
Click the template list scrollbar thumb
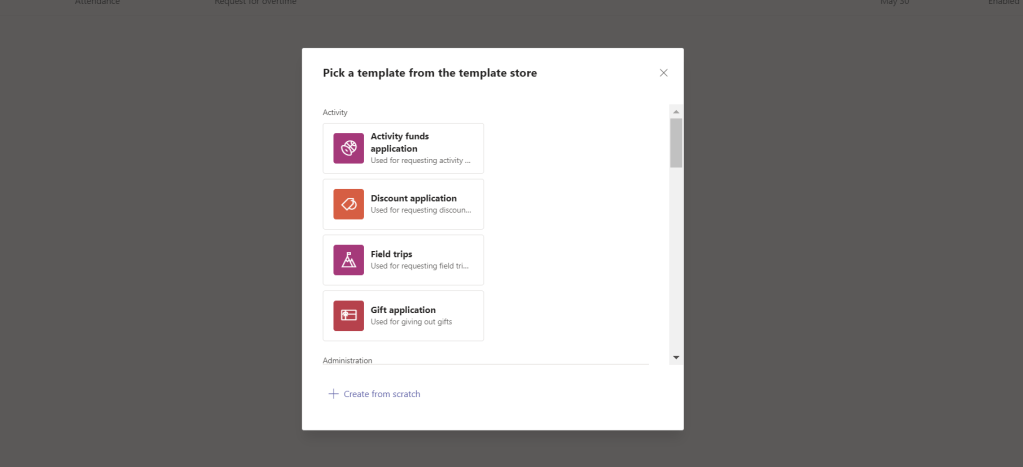point(676,142)
